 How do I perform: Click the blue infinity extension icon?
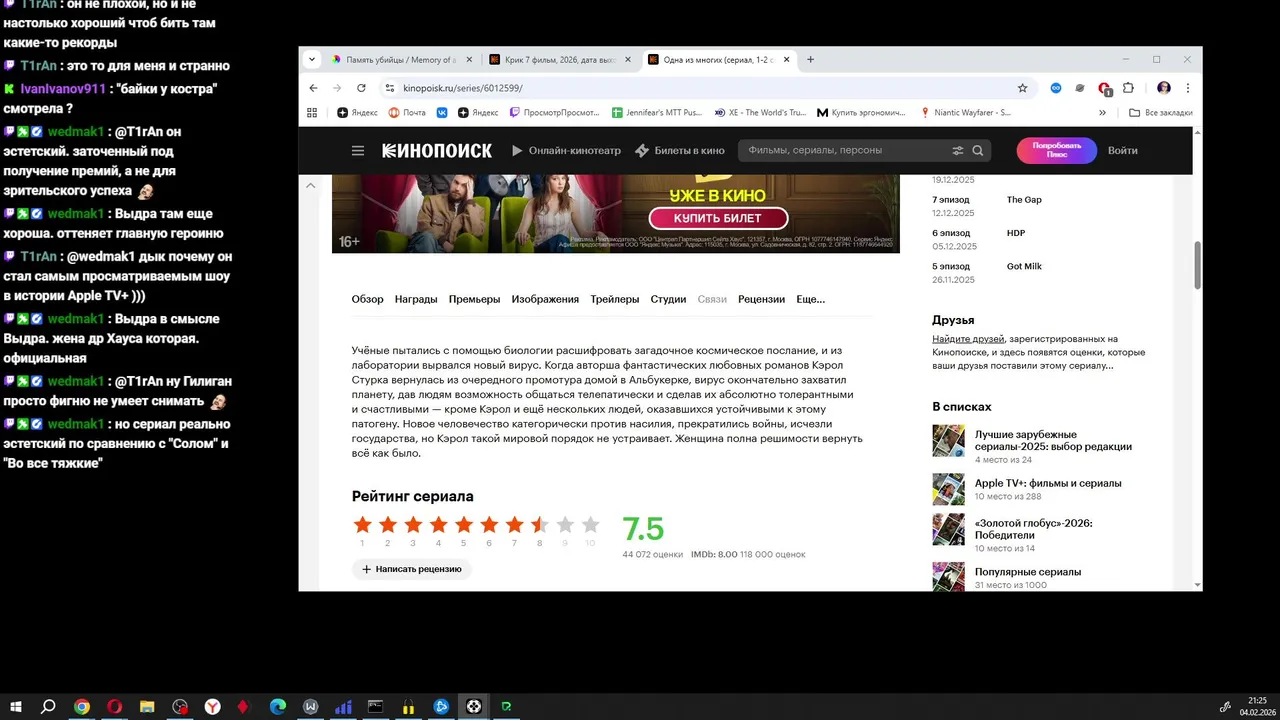click(1056, 88)
